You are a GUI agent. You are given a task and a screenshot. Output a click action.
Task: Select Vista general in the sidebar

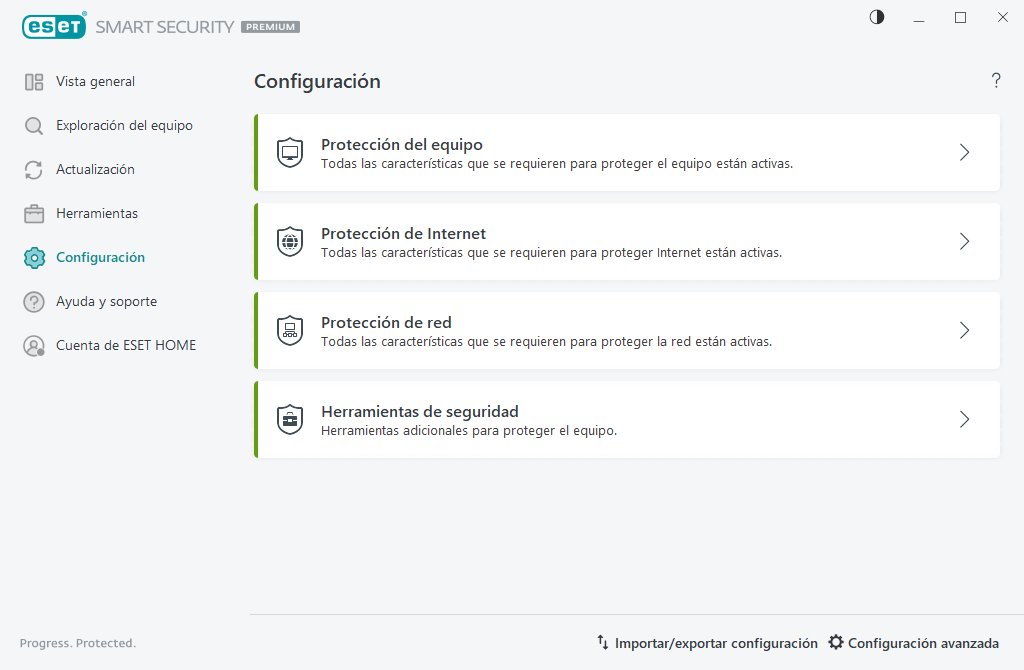(95, 81)
